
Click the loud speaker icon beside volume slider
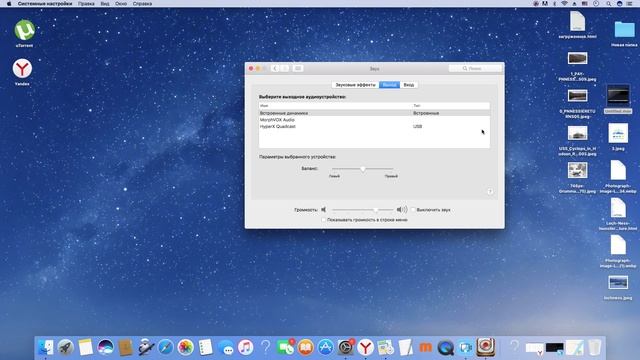pyautogui.click(x=402, y=210)
